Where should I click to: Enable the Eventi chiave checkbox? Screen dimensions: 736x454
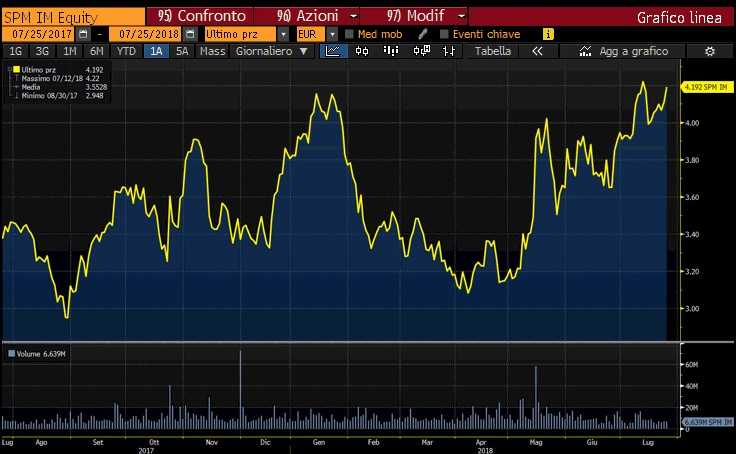coord(444,34)
